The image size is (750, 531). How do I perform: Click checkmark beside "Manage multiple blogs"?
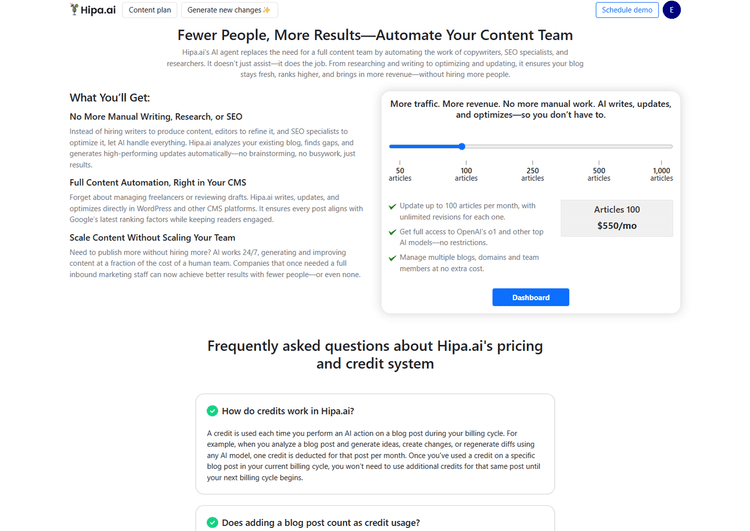pos(393,257)
